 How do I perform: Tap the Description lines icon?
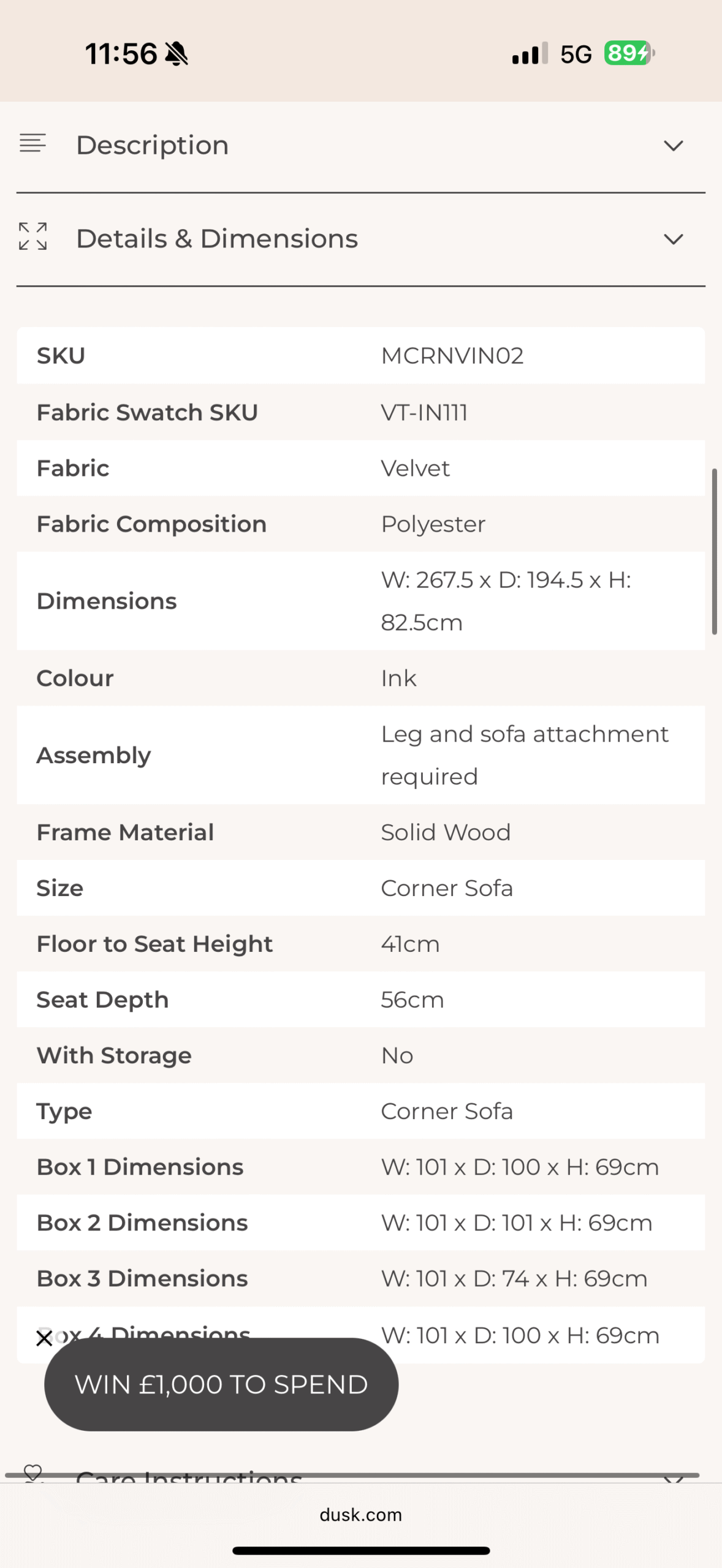coord(32,144)
